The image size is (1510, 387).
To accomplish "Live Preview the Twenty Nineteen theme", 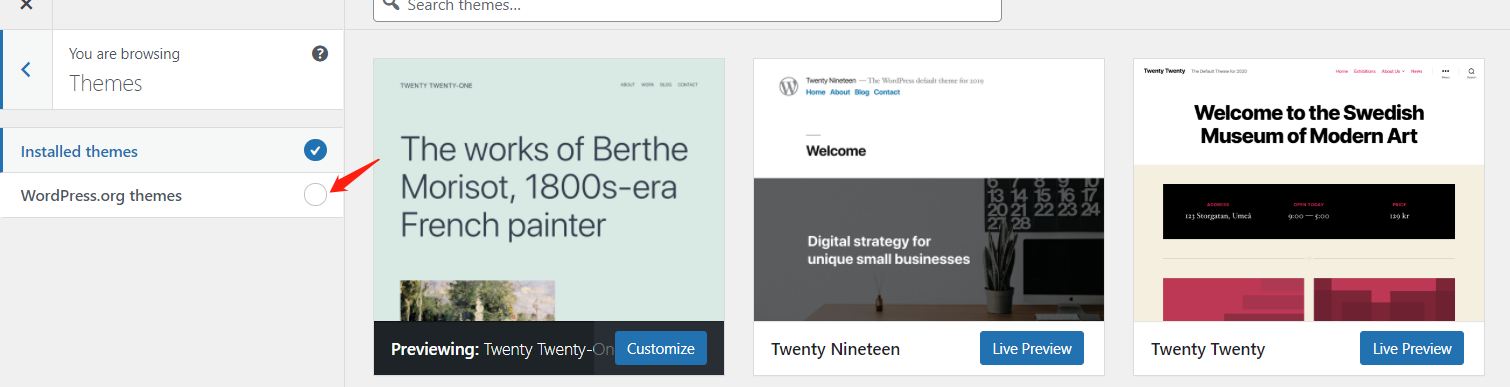I will 1032,348.
